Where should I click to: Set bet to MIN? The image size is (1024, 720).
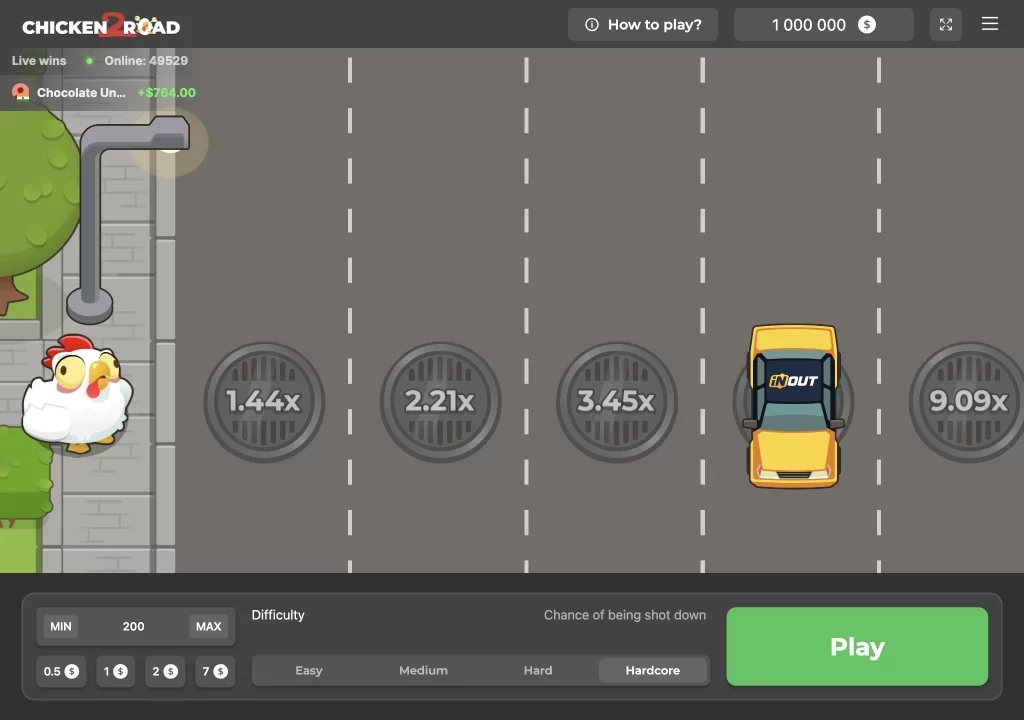61,626
